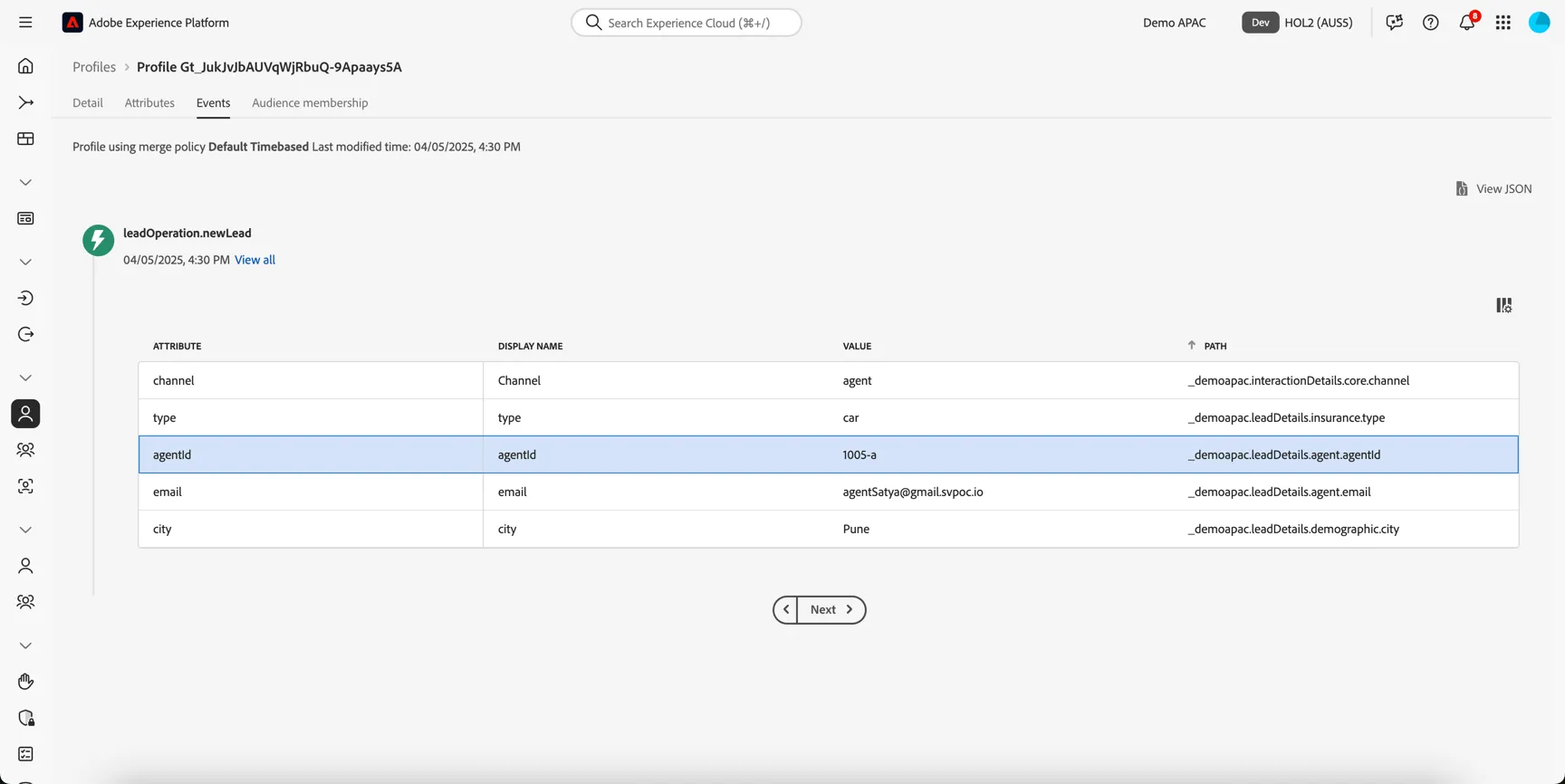Open the Home icon in sidebar
This screenshot has width=1565, height=784.
click(25, 66)
